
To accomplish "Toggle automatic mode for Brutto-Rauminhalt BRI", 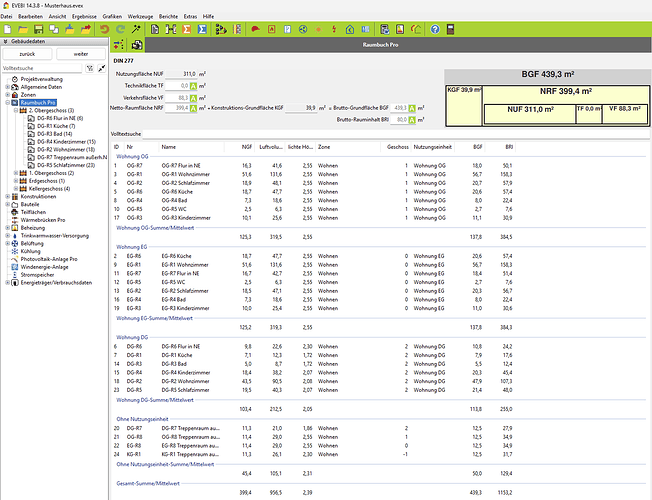I will point(412,120).
